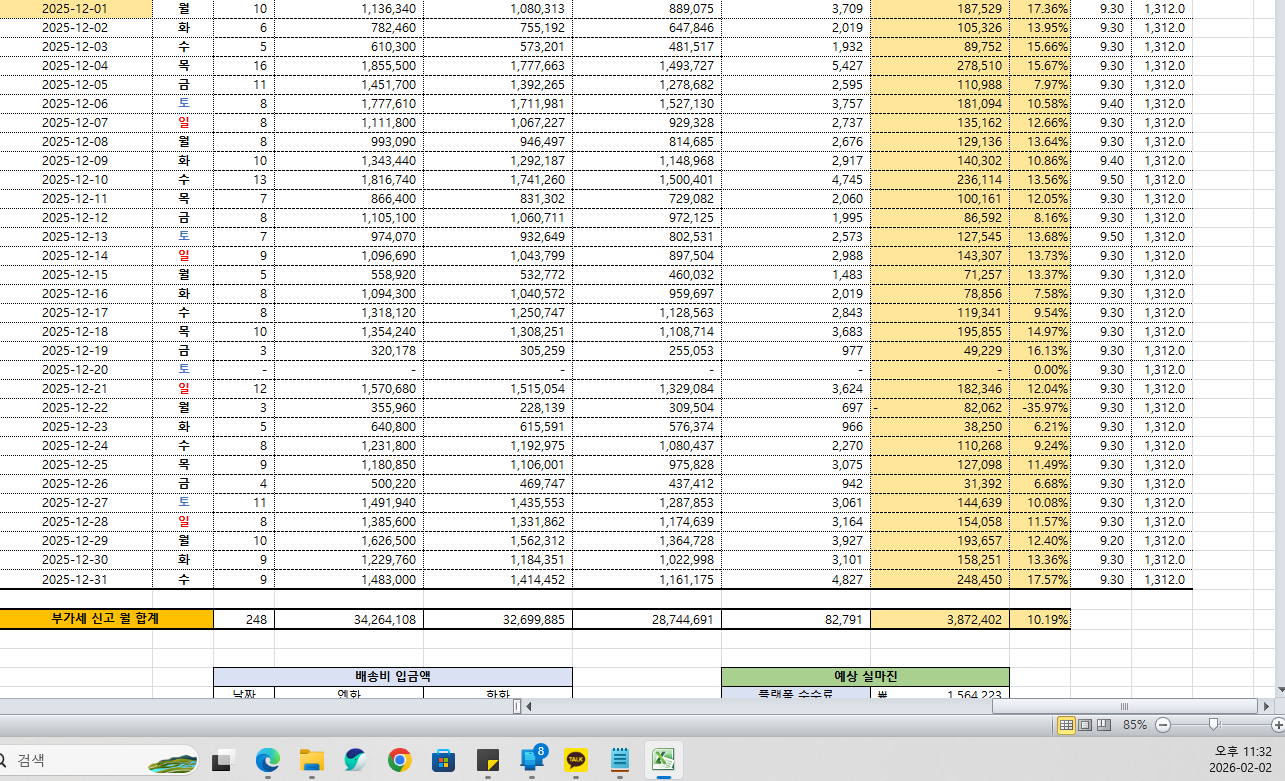Click the taskbar search box
The width and height of the screenshot is (1285, 781).
tap(70, 761)
